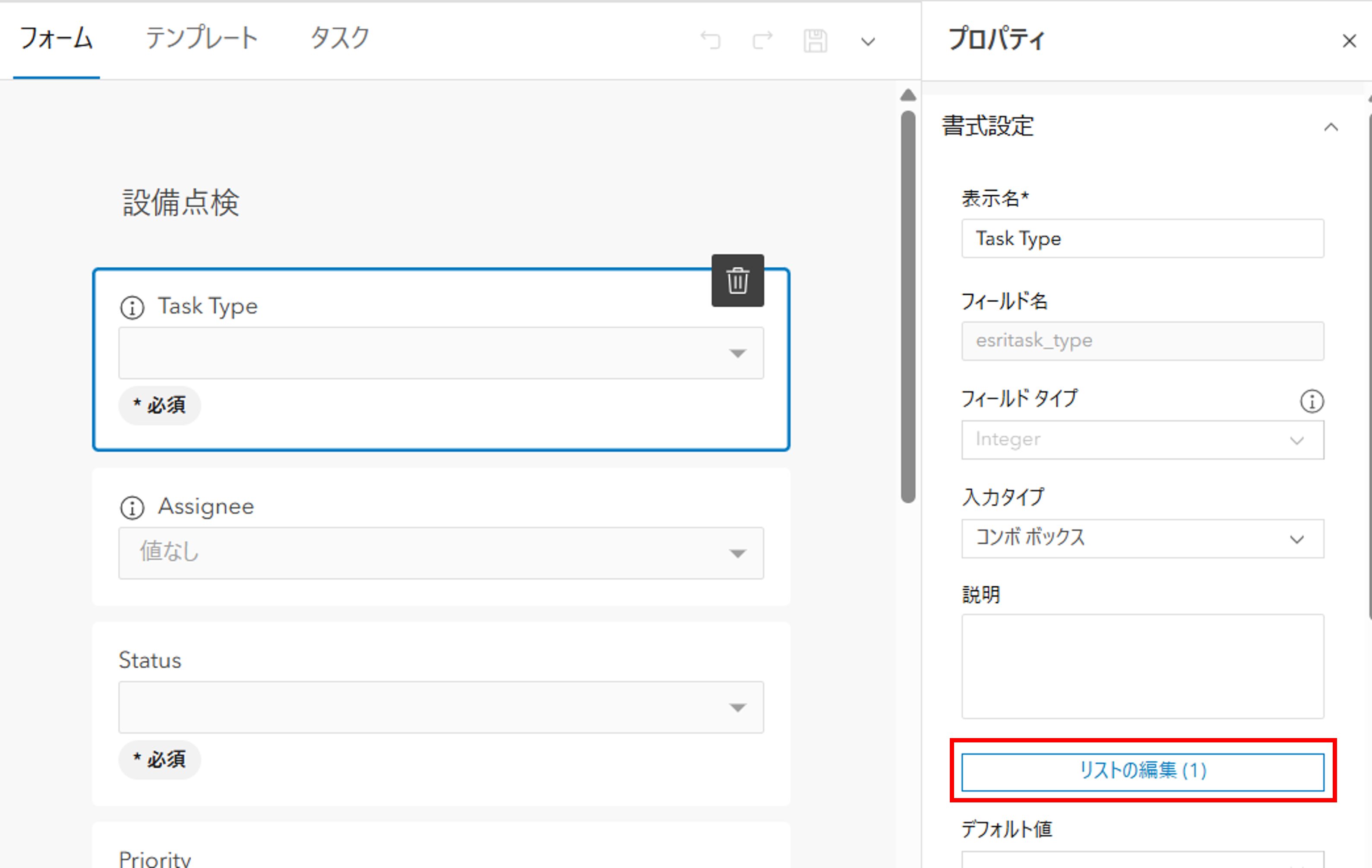This screenshot has width=1372, height=868.
Task: Click the 表示名 Task Type input field
Action: (x=1142, y=239)
